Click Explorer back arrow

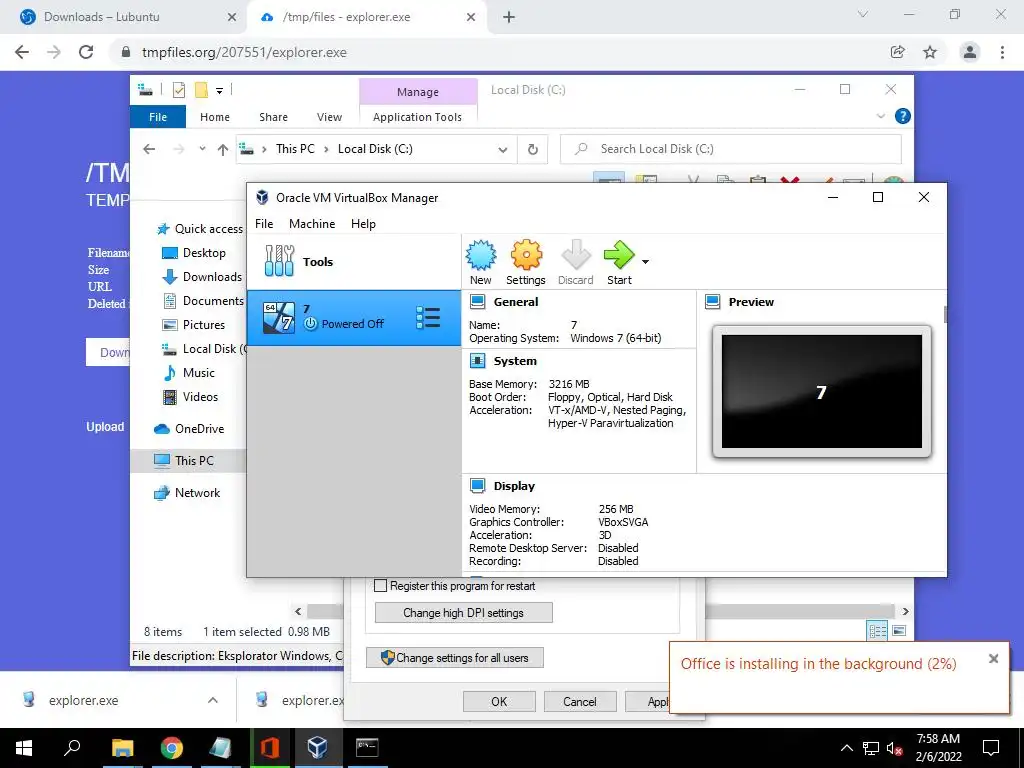(149, 149)
